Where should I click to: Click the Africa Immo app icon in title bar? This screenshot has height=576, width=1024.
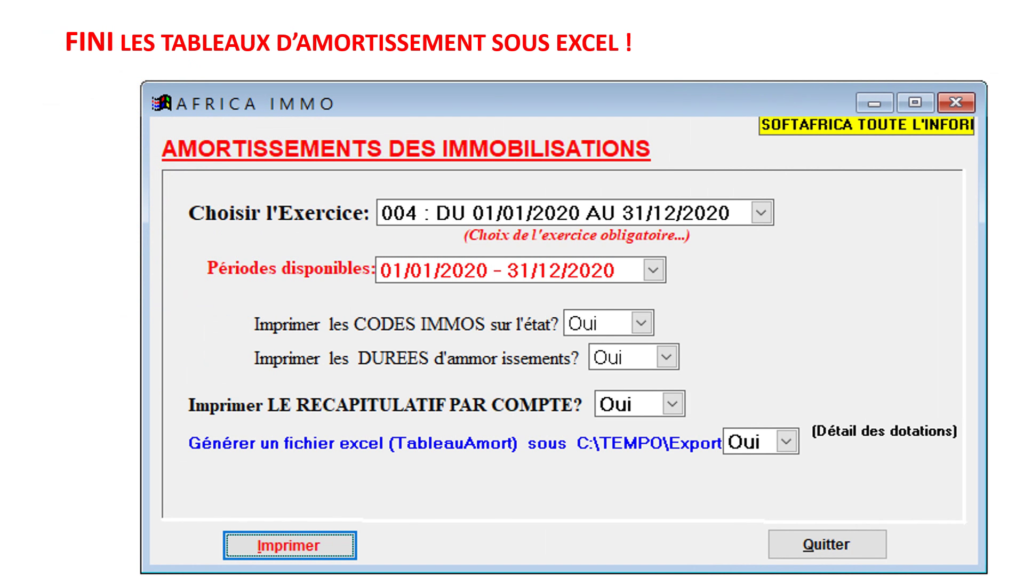point(161,103)
